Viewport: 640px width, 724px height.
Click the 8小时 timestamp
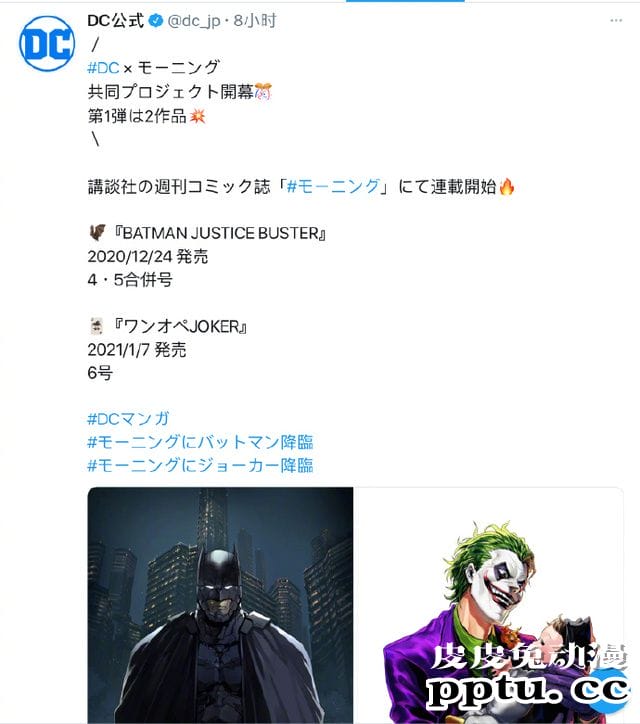(255, 21)
